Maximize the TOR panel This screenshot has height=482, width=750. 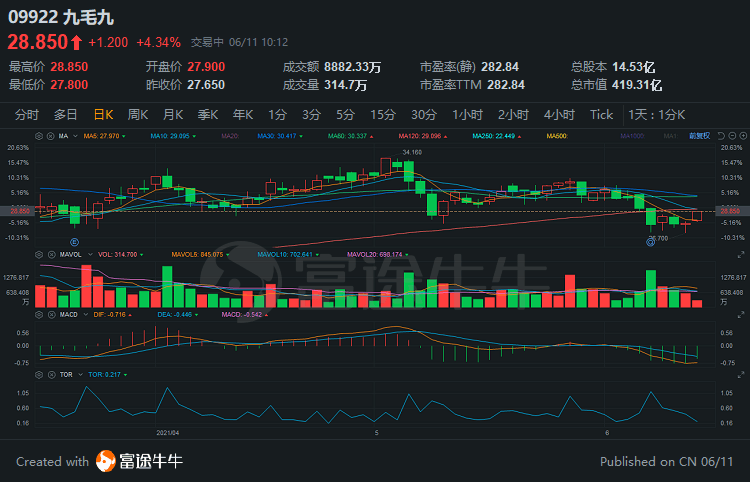click(x=741, y=374)
